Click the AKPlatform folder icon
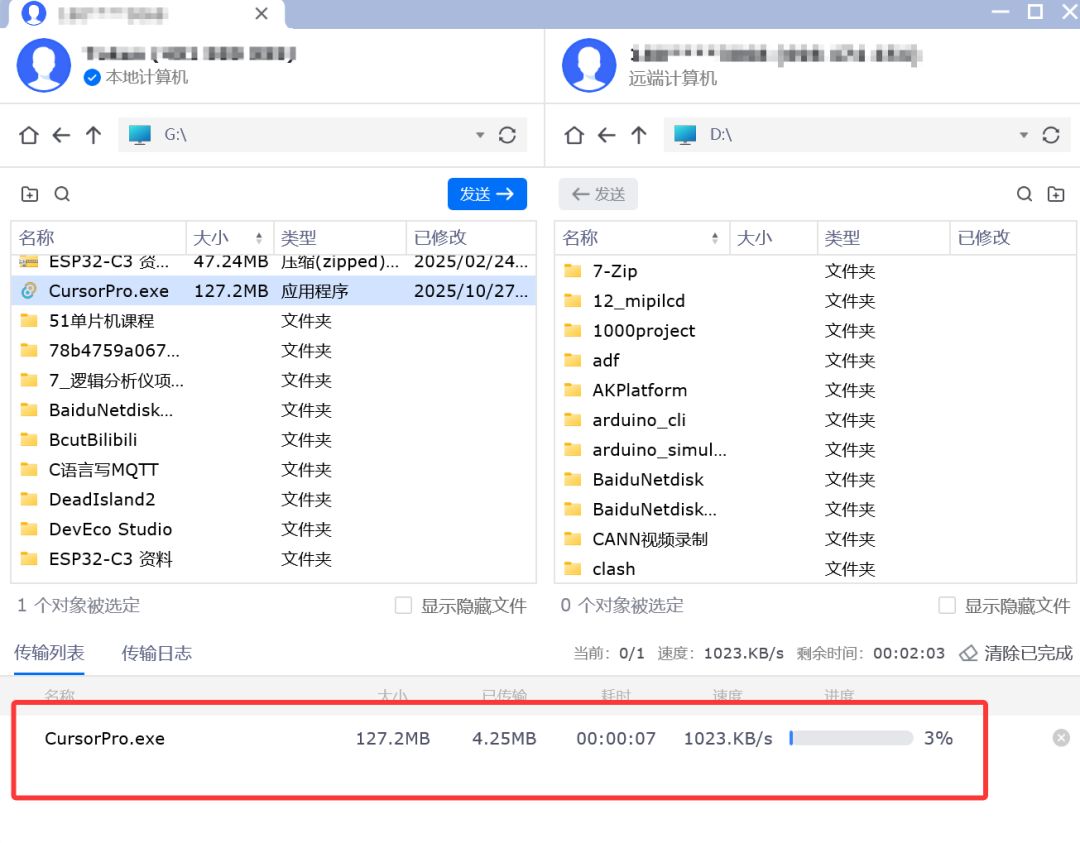Viewport: 1080px width, 843px height. coord(572,390)
